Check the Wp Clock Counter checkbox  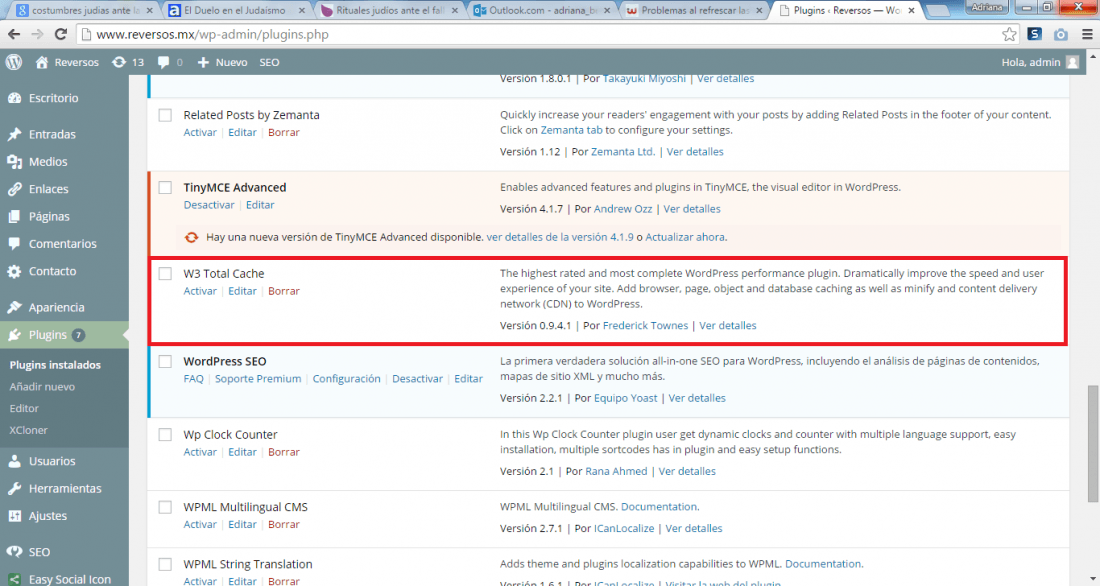point(165,434)
